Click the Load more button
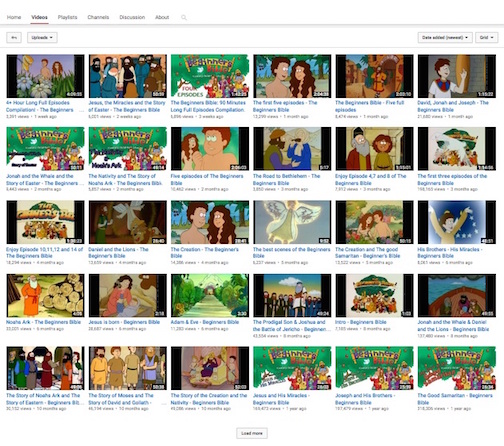Image resolution: width=504 pixels, height=446 pixels. 252,433
